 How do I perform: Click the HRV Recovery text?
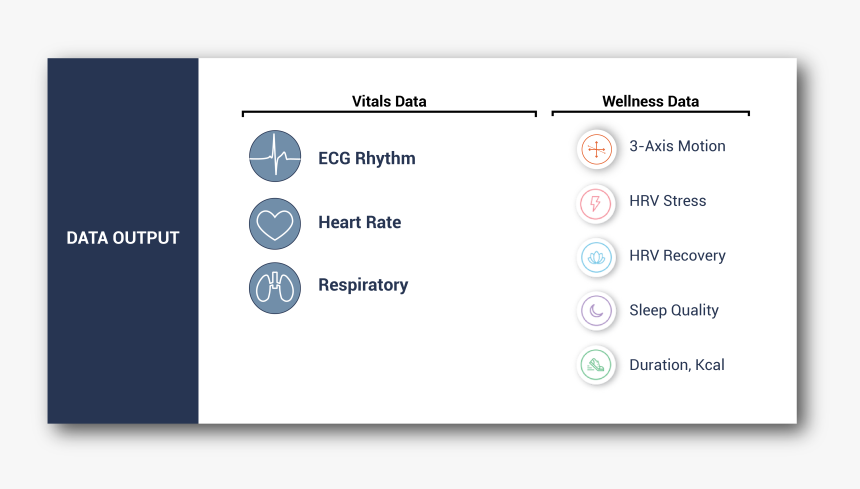coord(677,256)
